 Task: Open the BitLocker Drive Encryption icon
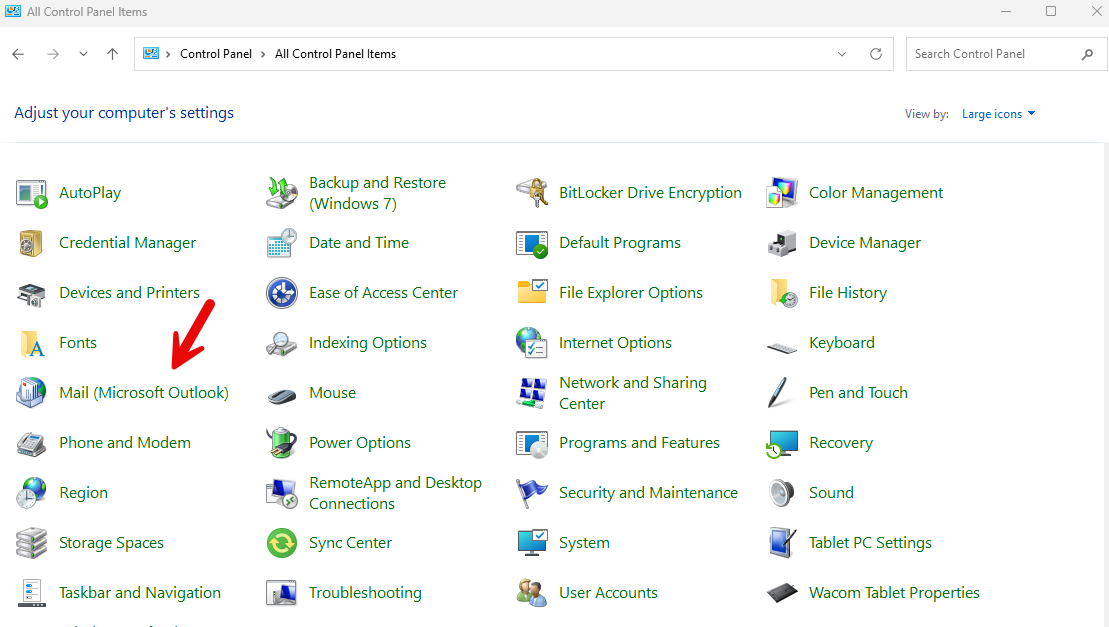pos(532,193)
